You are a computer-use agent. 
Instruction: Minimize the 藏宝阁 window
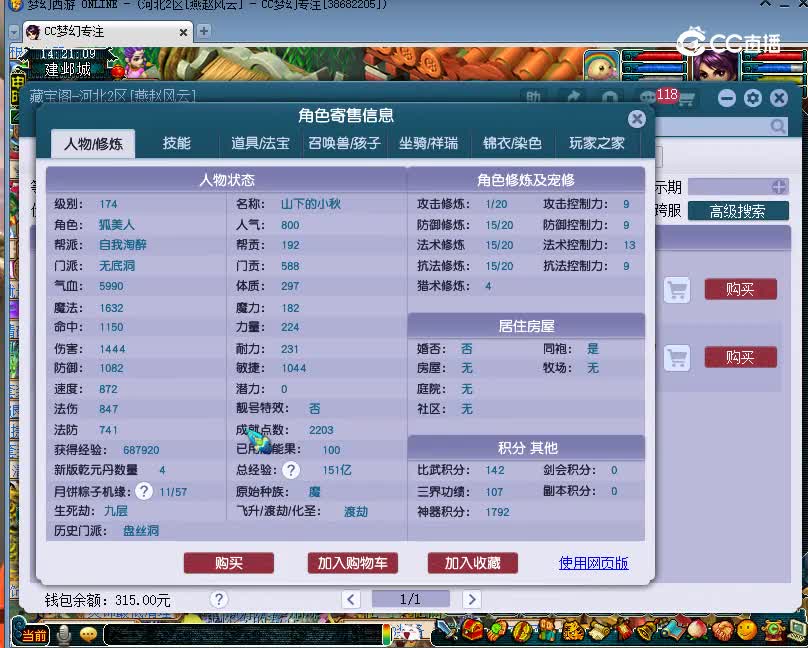pyautogui.click(x=727, y=98)
